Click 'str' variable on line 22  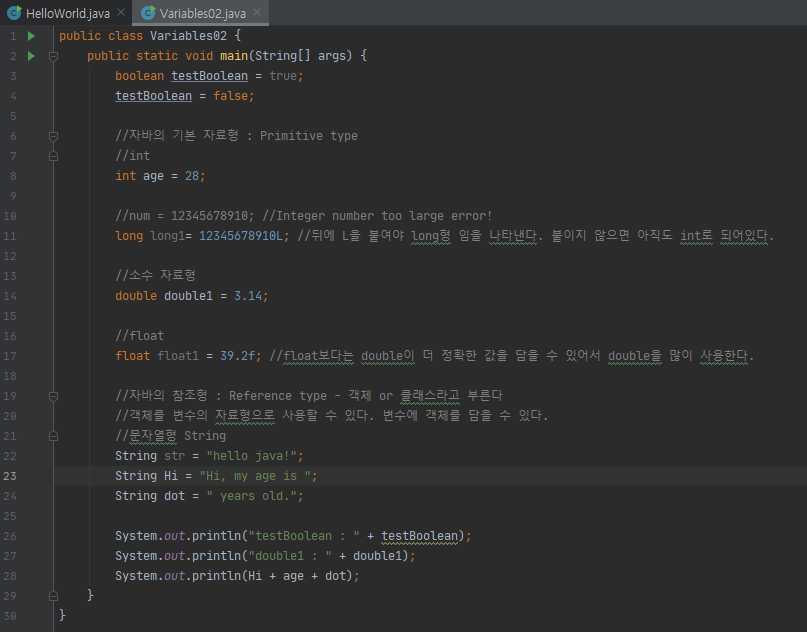click(x=174, y=457)
